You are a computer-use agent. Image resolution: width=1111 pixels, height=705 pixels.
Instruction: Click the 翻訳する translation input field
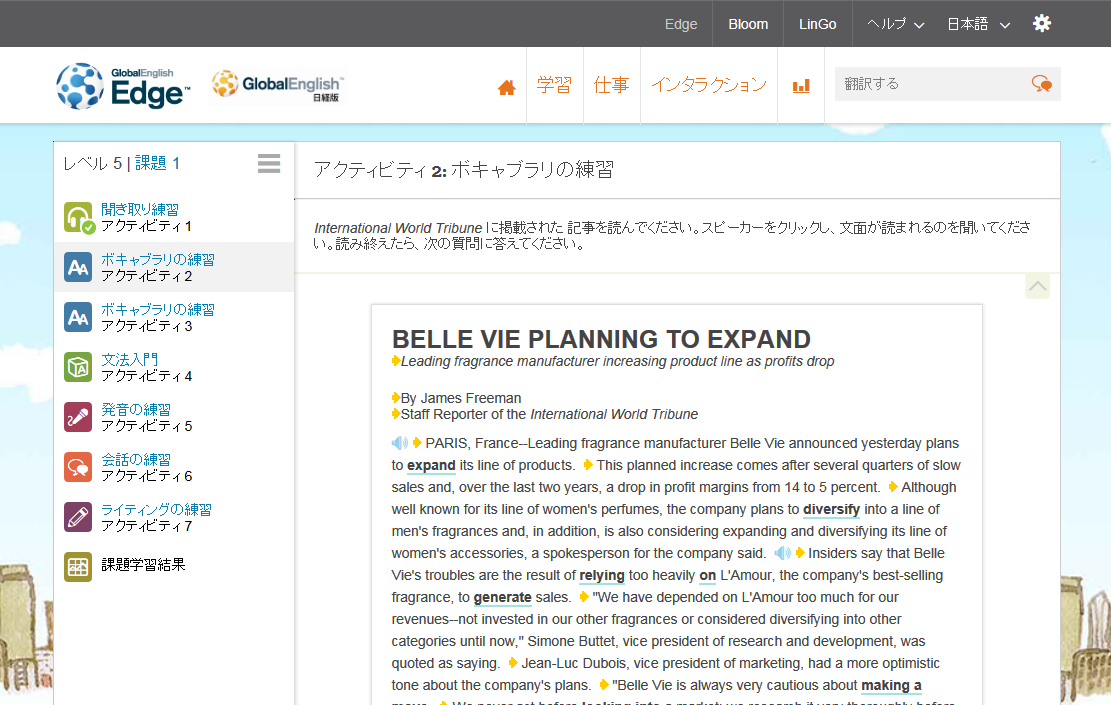(931, 84)
